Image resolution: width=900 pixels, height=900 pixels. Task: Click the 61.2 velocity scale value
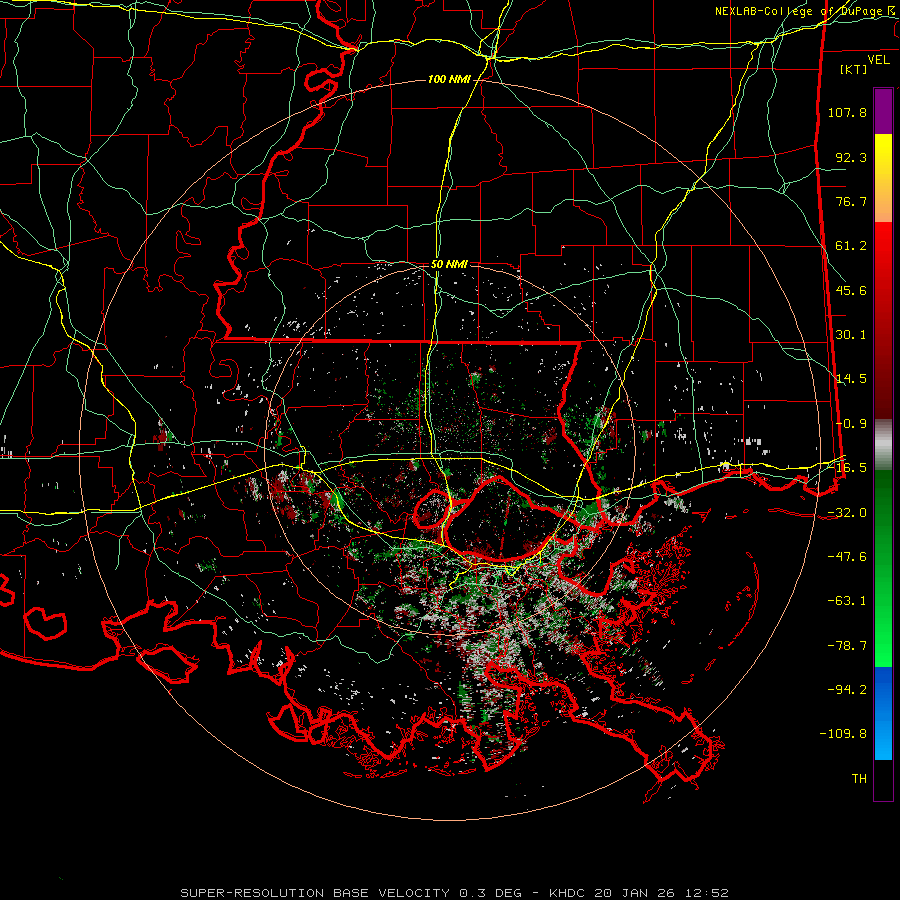[851, 246]
